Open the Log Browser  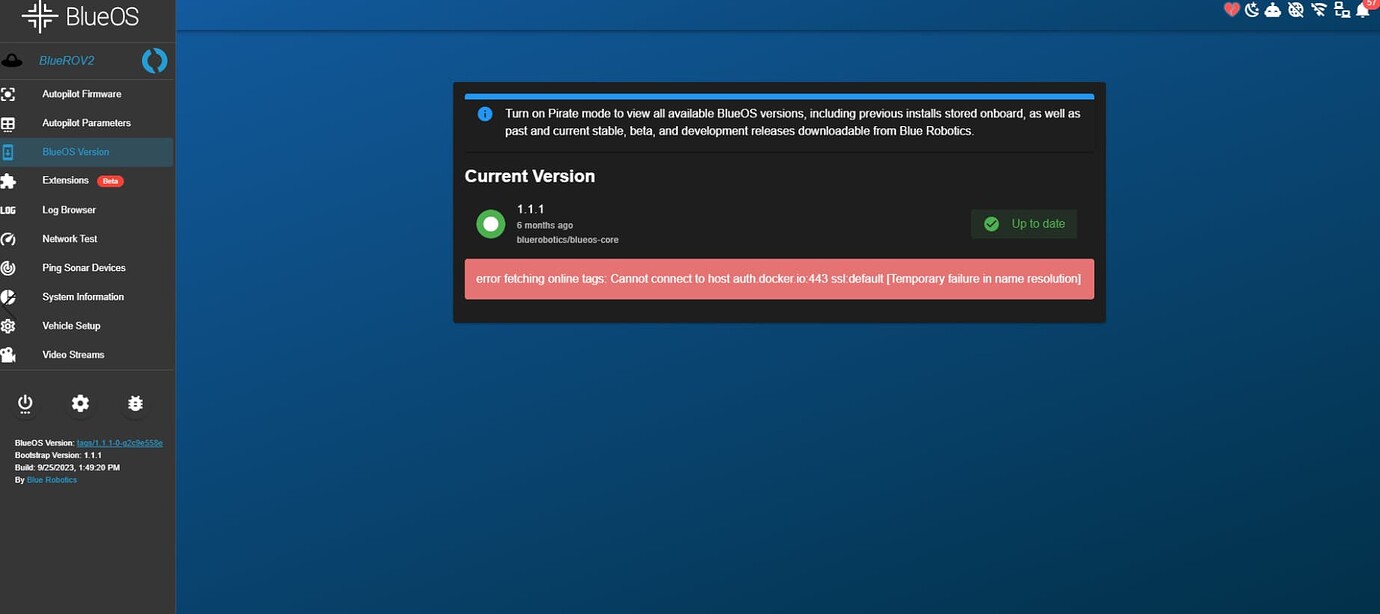(69, 210)
